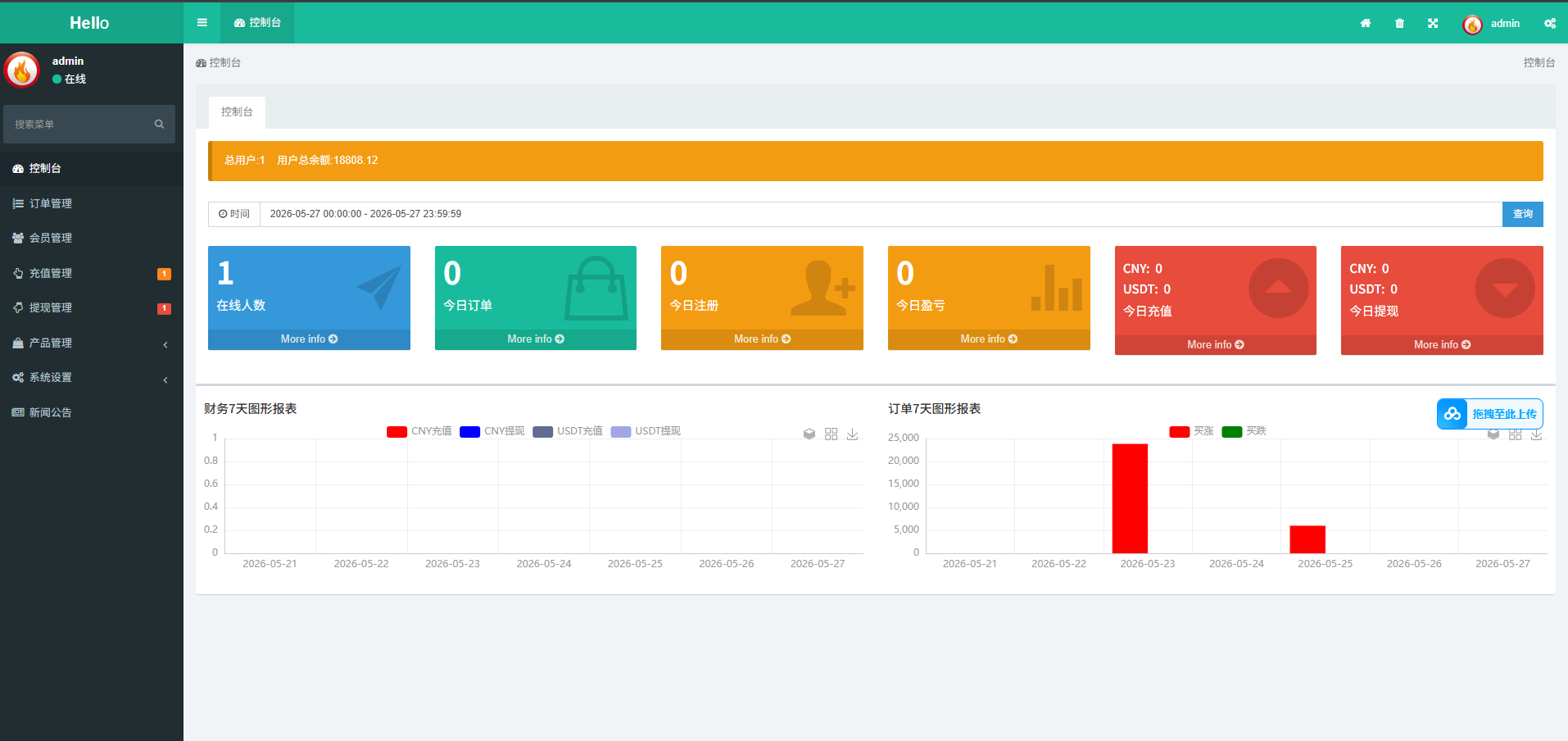Toggle CNY充值 red legend swatch

pyautogui.click(x=397, y=432)
